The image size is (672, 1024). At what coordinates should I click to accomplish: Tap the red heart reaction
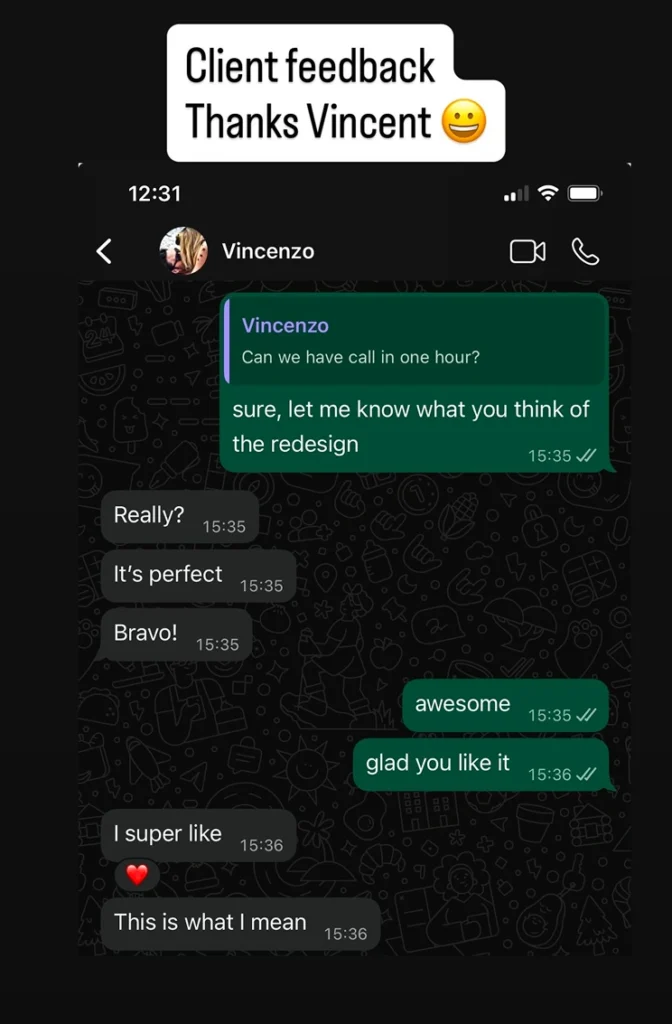(137, 874)
